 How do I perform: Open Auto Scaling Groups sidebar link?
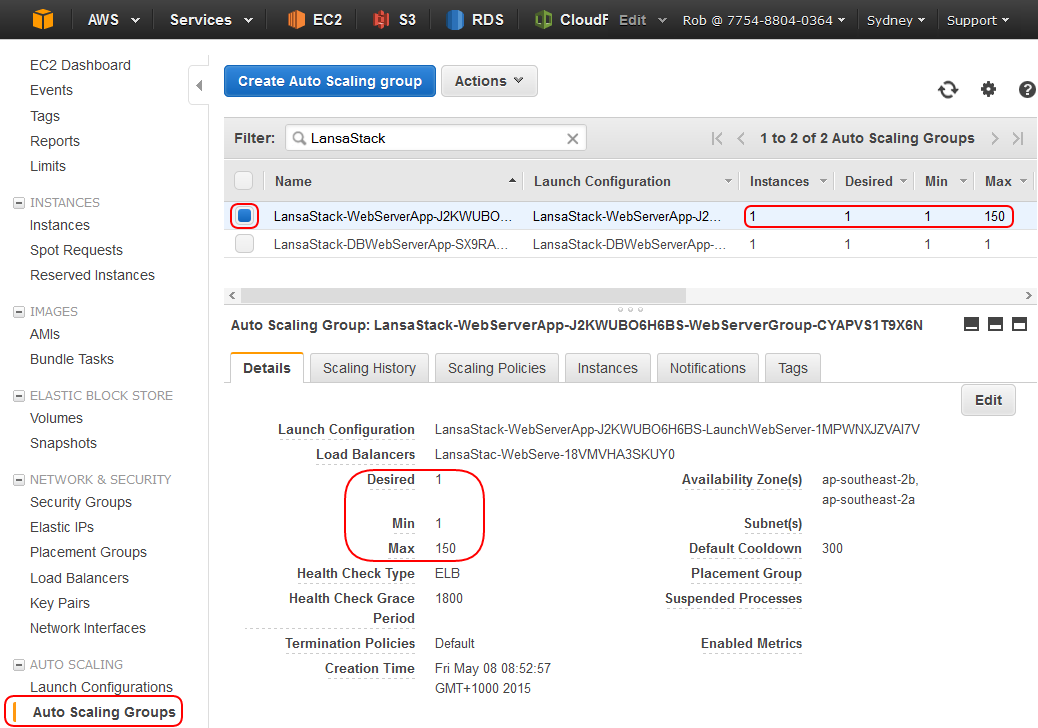click(x=104, y=712)
